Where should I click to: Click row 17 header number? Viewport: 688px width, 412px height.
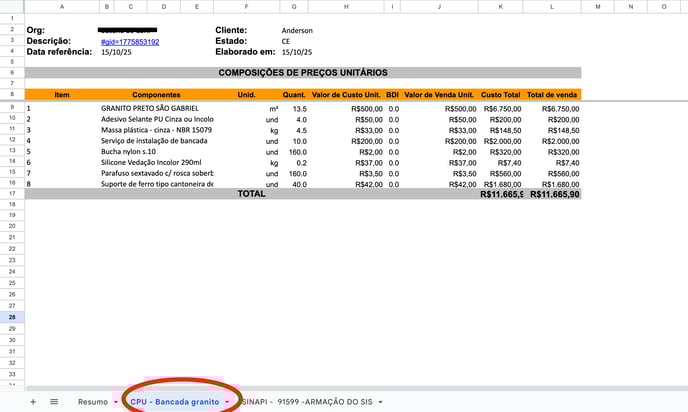(x=11, y=193)
